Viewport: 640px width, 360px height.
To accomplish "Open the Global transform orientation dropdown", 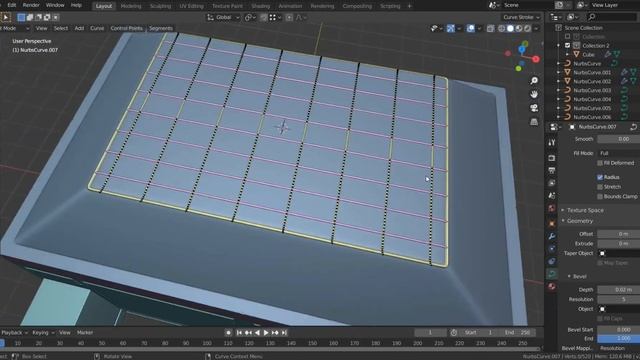I will pos(223,17).
